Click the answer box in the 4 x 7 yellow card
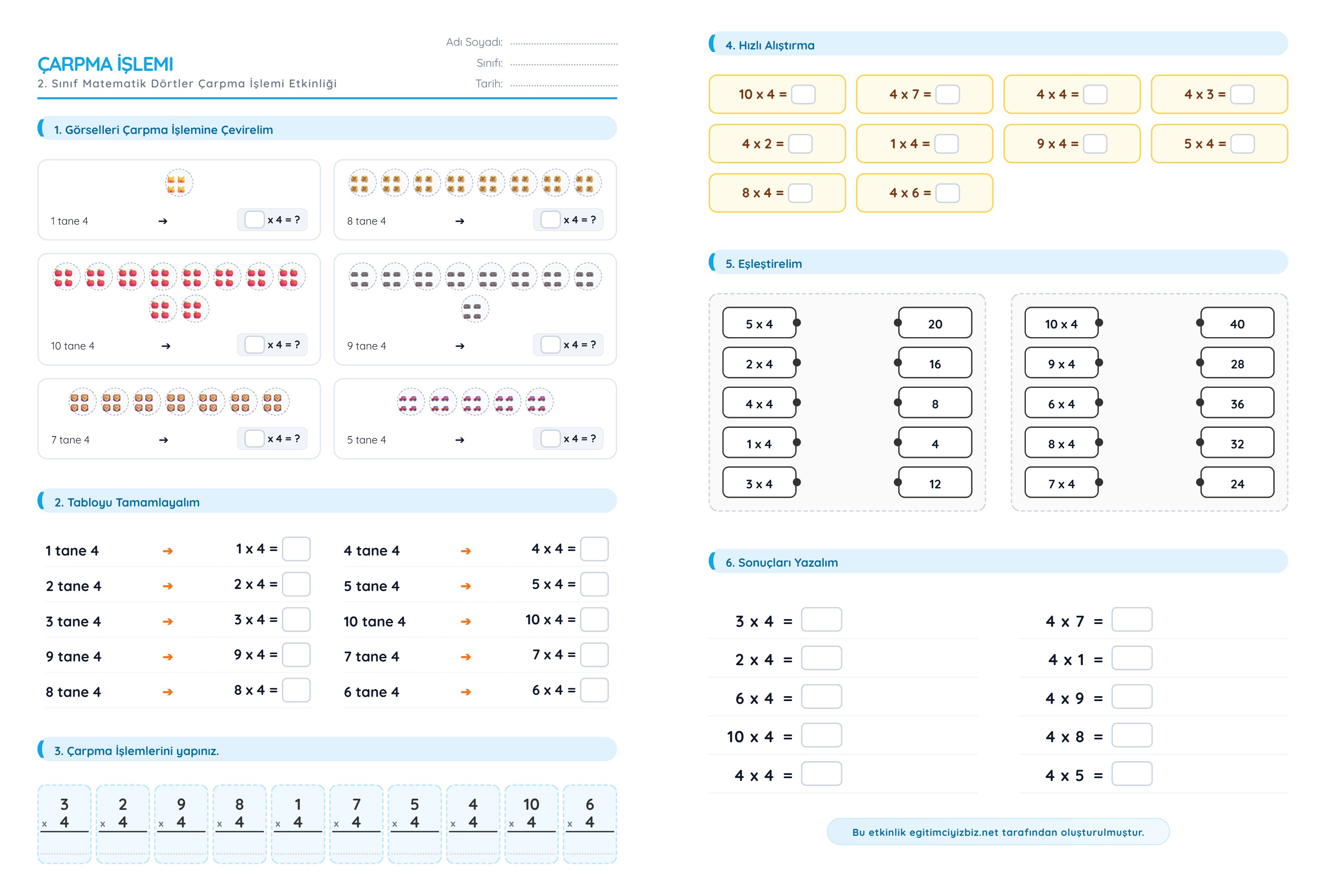This screenshot has height=896, width=1326. (947, 94)
